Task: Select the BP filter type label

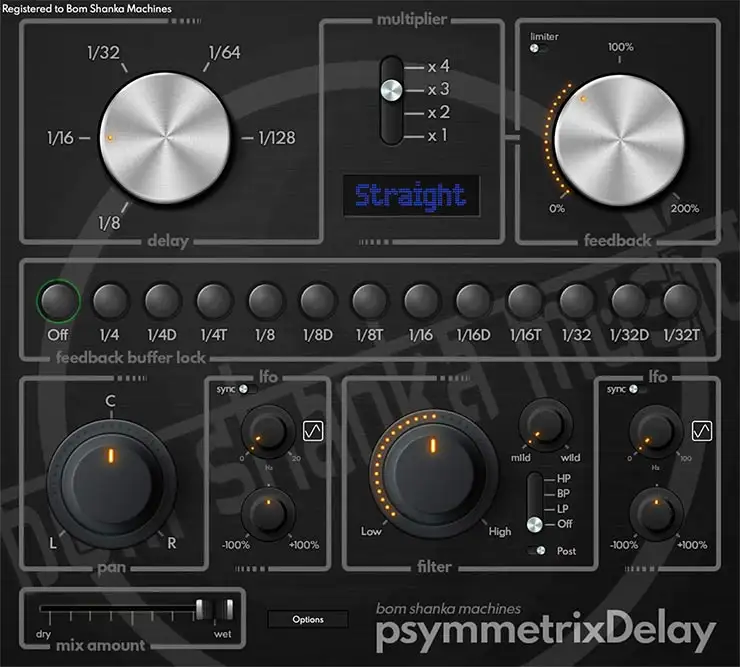Action: click(x=563, y=494)
